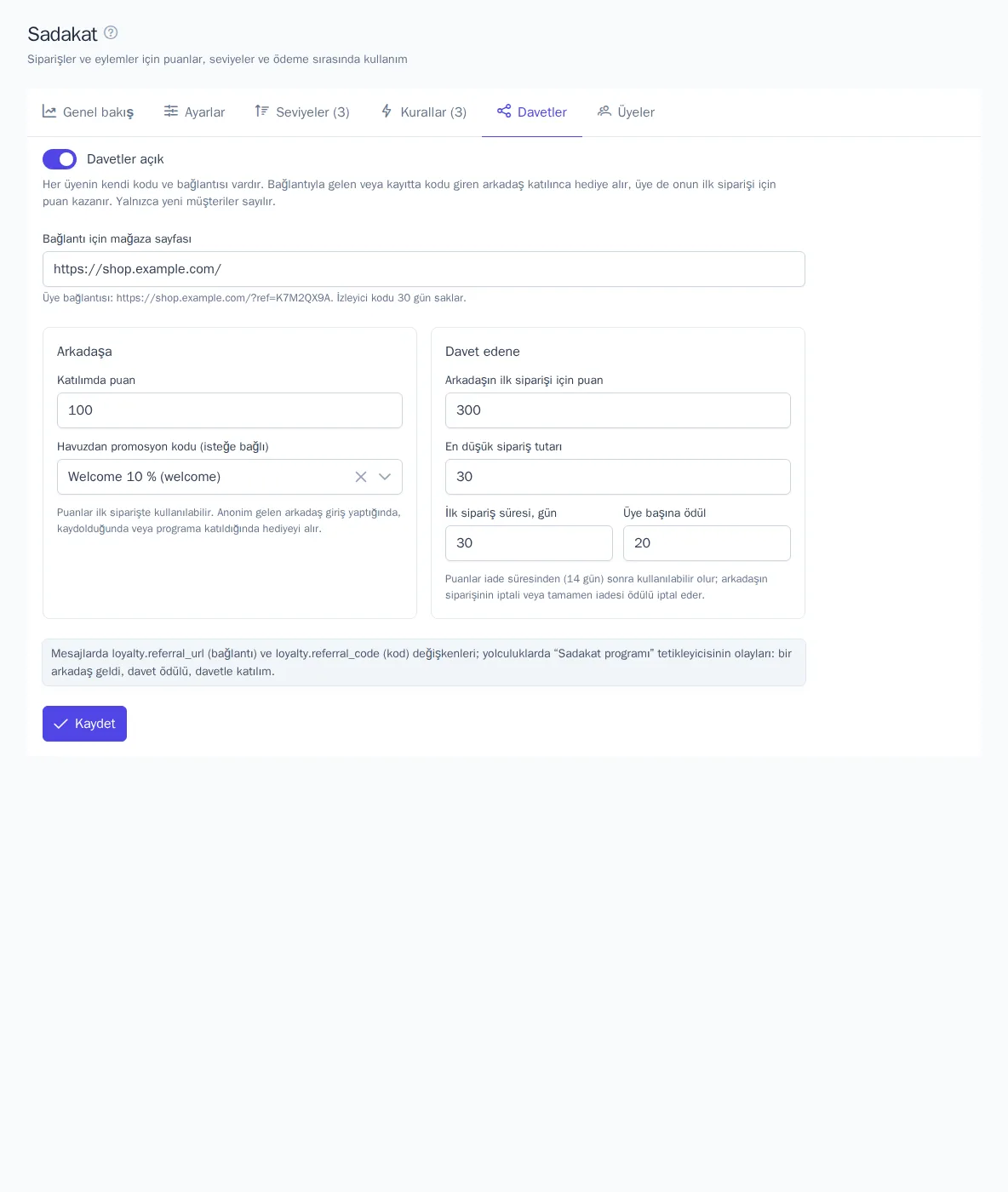
Task: Toggle the Davetler açık switch
Action: pos(60,159)
